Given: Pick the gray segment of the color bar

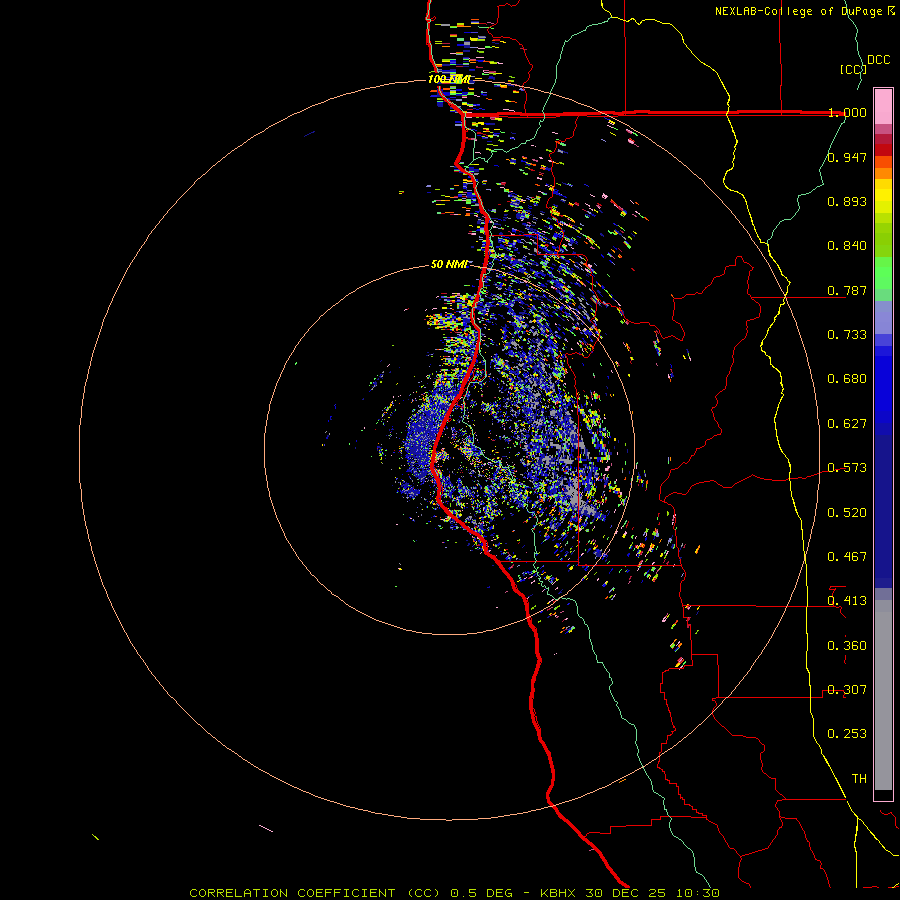Looking at the screenshot, I should coord(883,695).
